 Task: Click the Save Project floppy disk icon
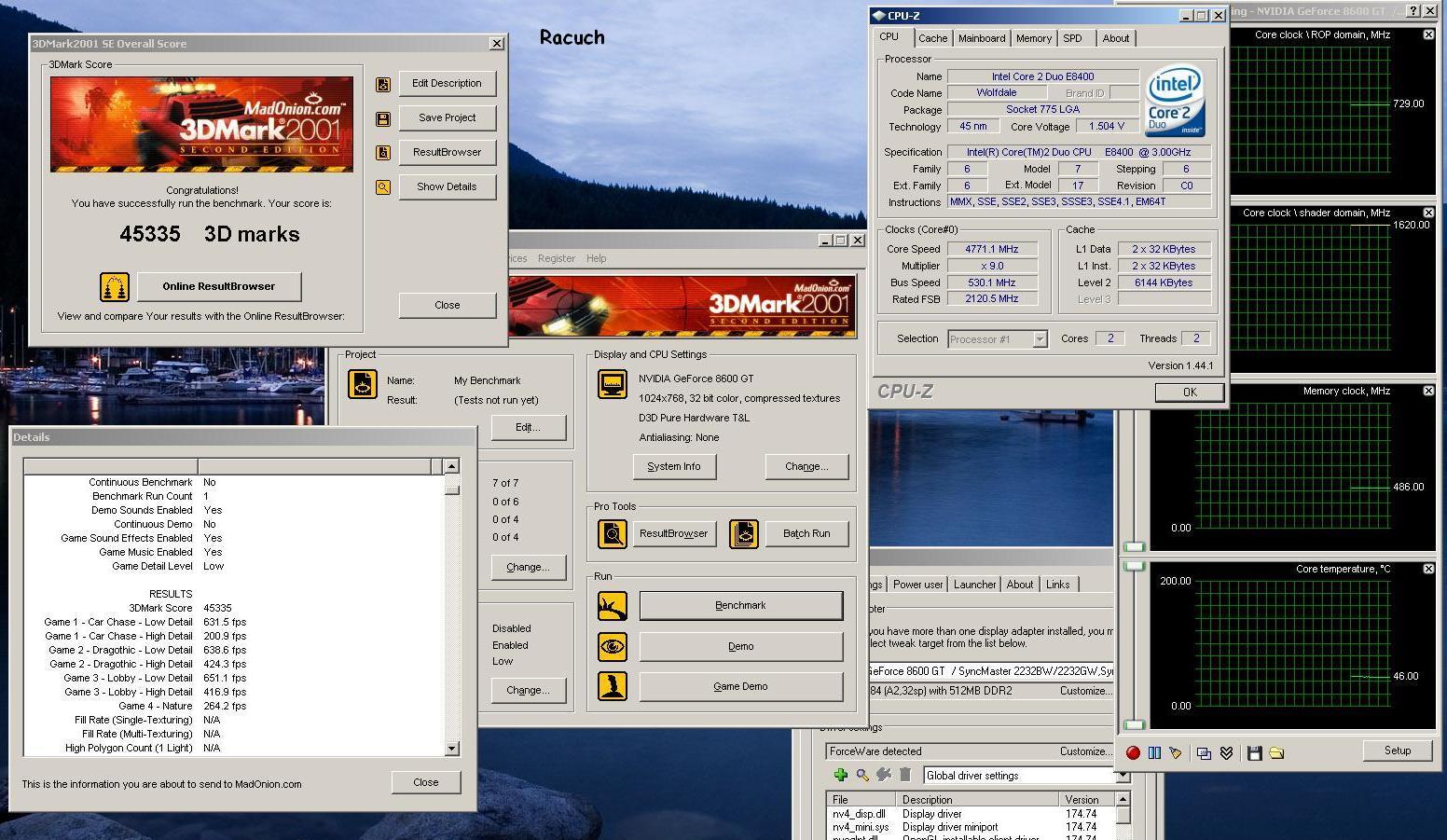(383, 119)
